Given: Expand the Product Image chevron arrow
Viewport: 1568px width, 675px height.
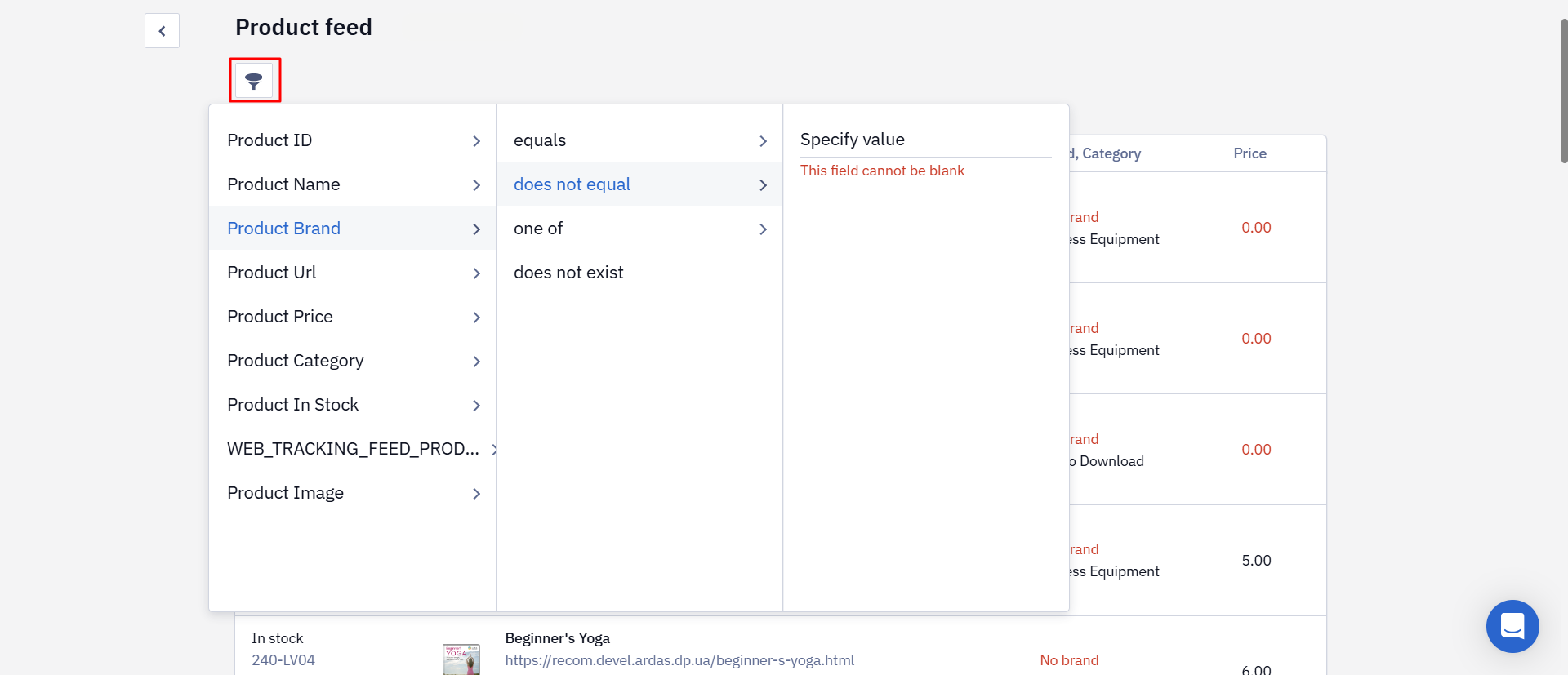Looking at the screenshot, I should 476,494.
